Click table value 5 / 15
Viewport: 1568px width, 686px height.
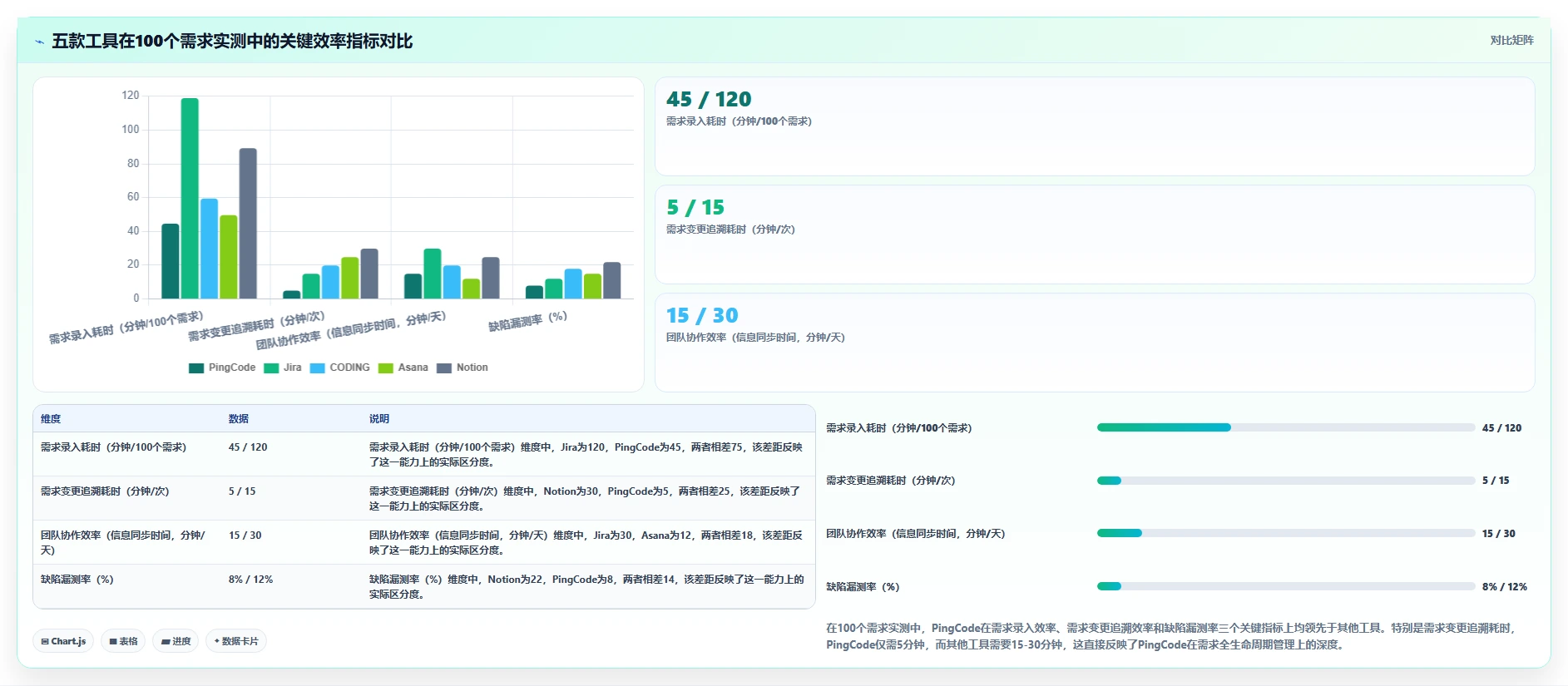click(x=242, y=491)
